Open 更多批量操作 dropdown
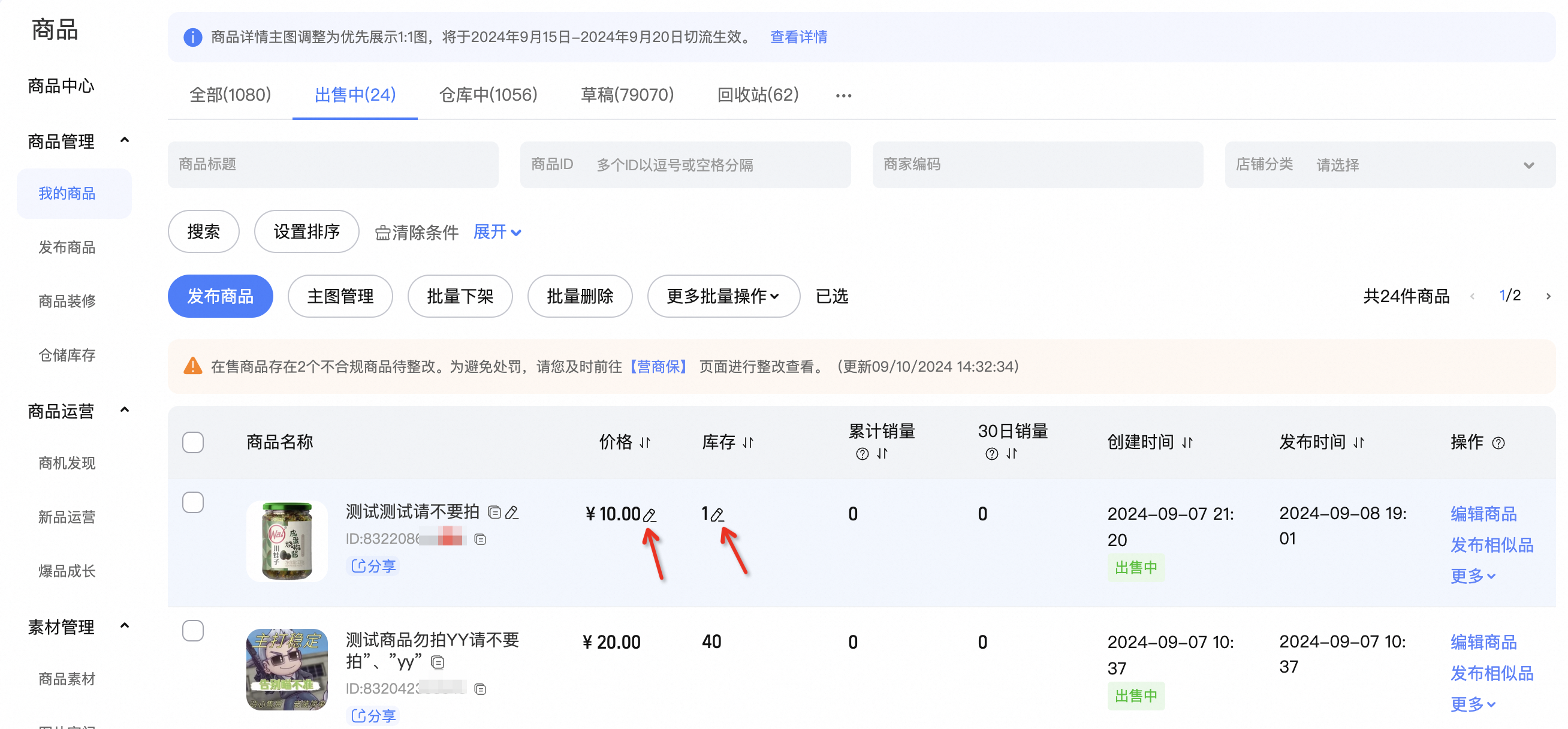Viewport: 1568px width, 729px height. (x=723, y=297)
